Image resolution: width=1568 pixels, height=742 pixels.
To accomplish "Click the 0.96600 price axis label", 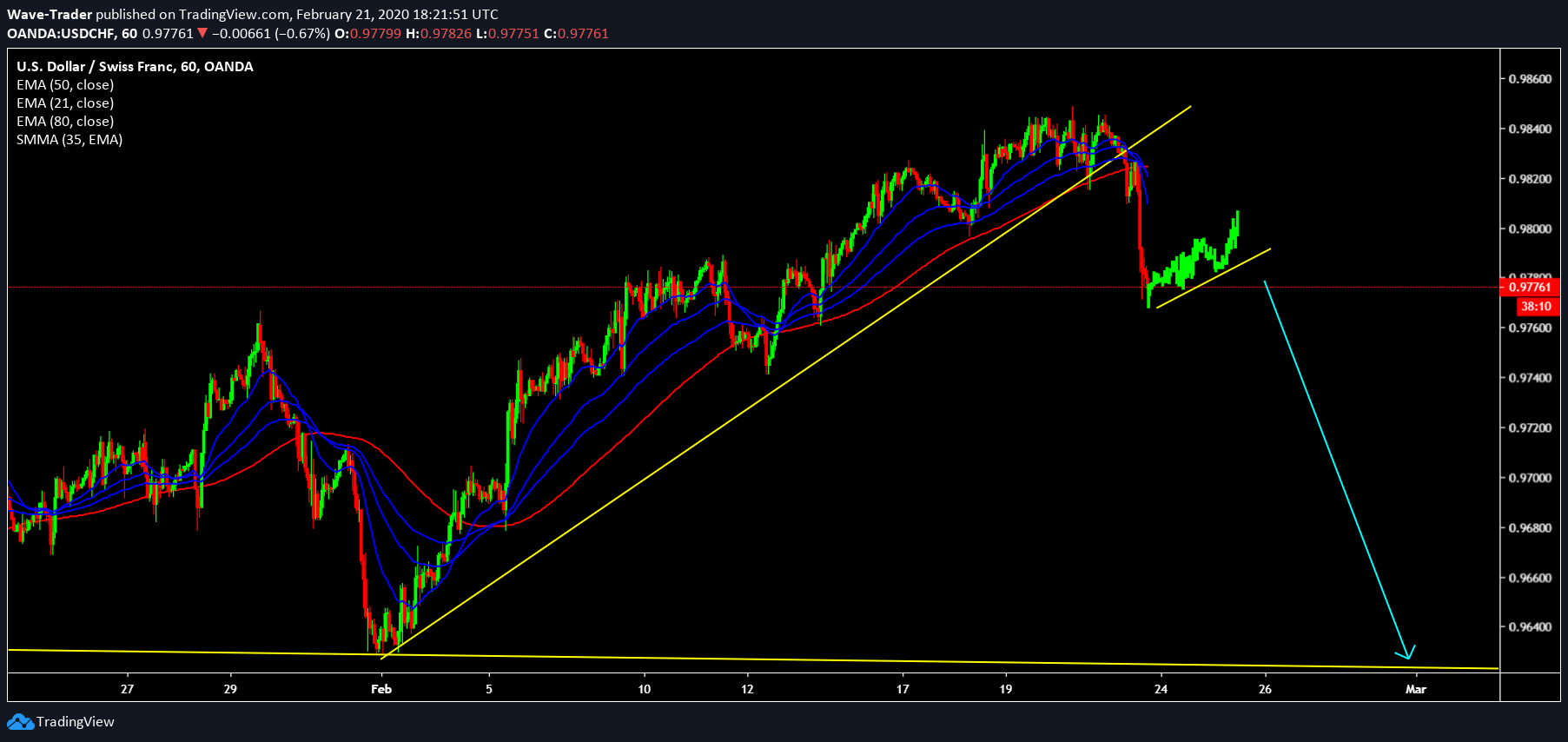I will (x=1530, y=578).
